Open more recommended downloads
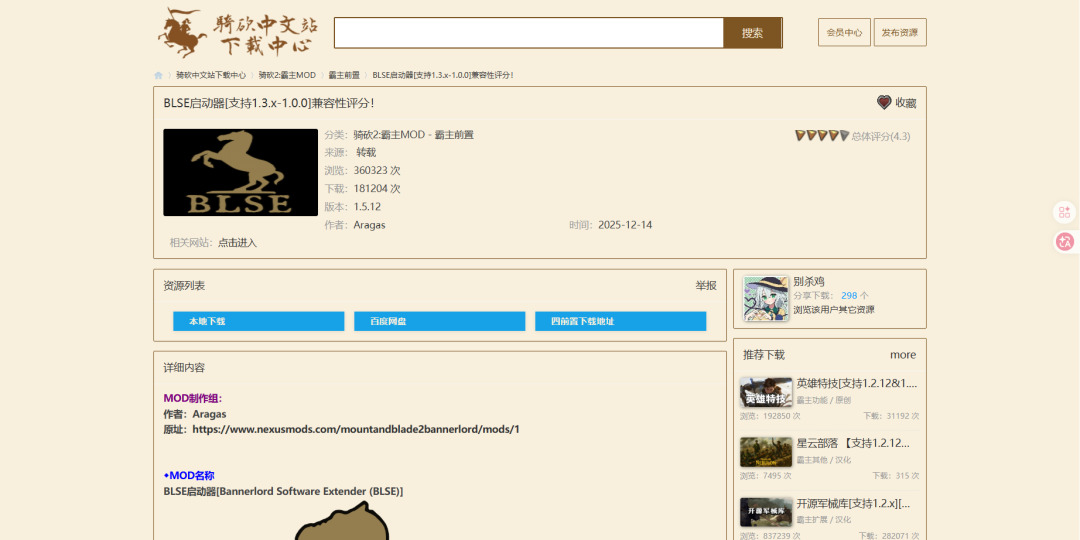1080x540 pixels. coord(902,355)
